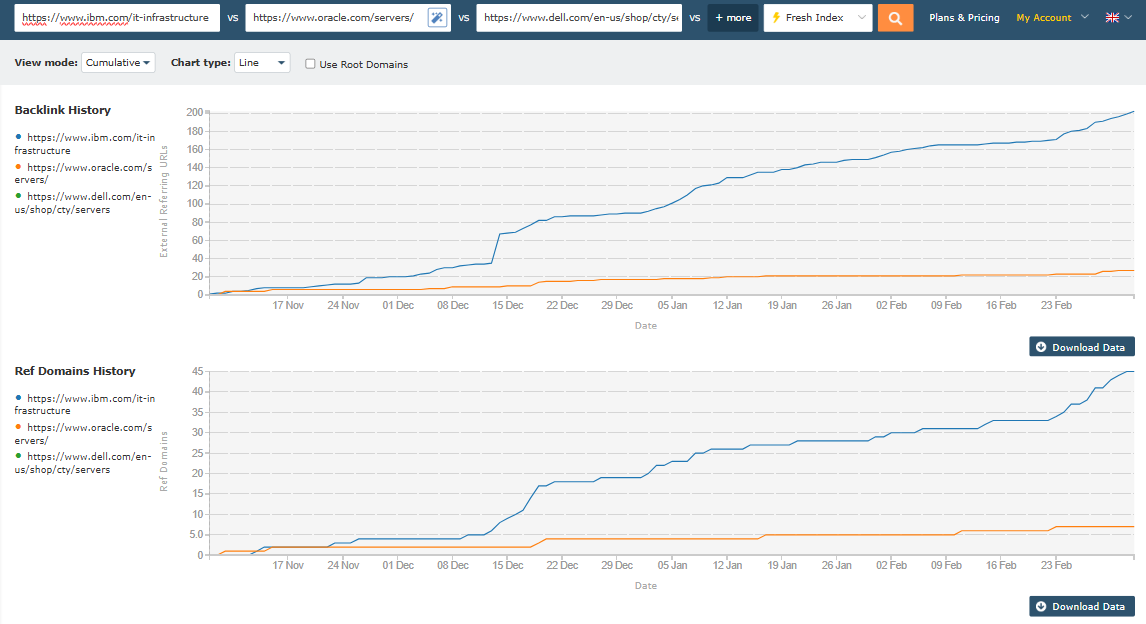
Task: Click the + more button to add a URL
Action: (x=732, y=17)
